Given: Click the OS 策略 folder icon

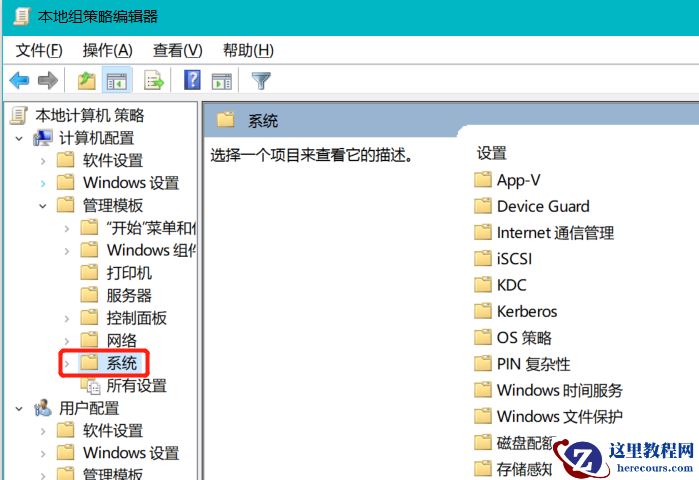Looking at the screenshot, I should [482, 337].
